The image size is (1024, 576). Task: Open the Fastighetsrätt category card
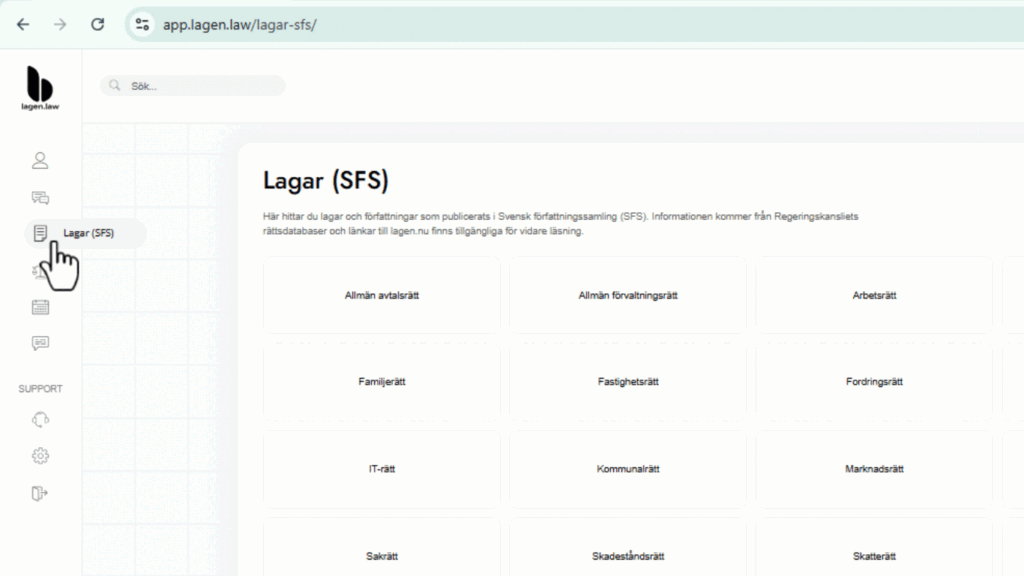(628, 382)
